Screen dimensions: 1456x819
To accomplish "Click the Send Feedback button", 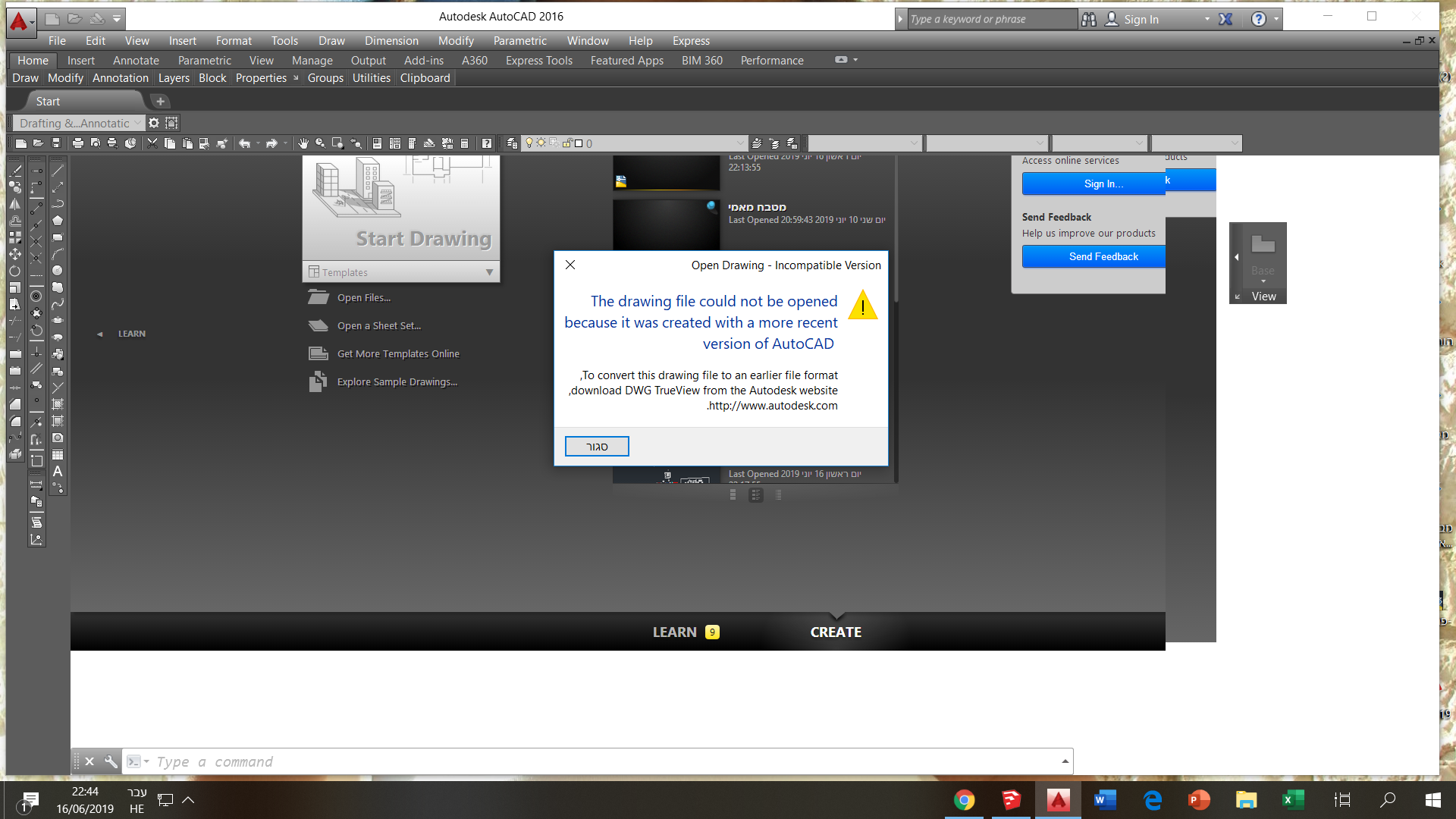I will click(1094, 257).
